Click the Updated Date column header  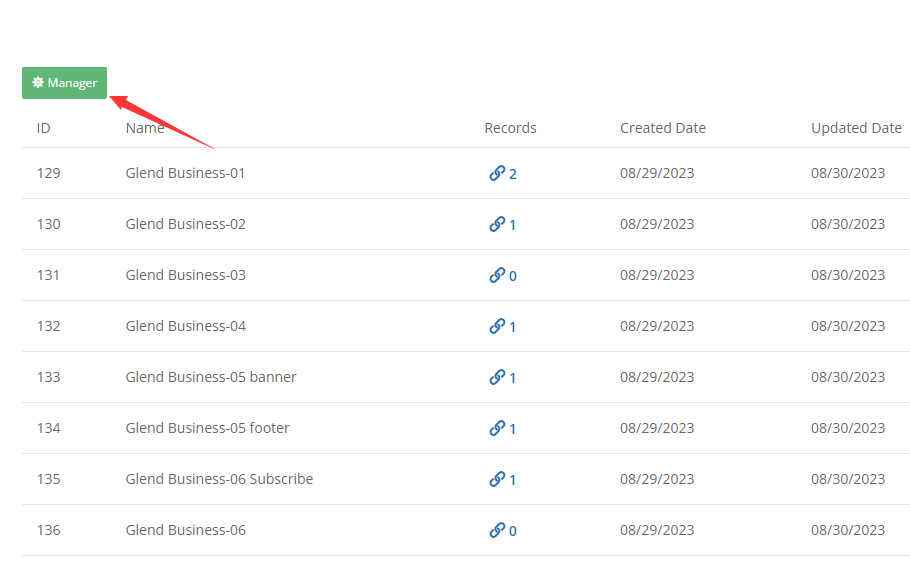[x=856, y=128]
